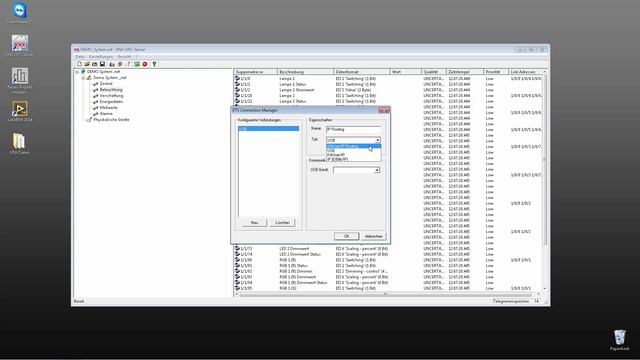Collapse the Demo System sub-node
640x360 pixels.
83,78
